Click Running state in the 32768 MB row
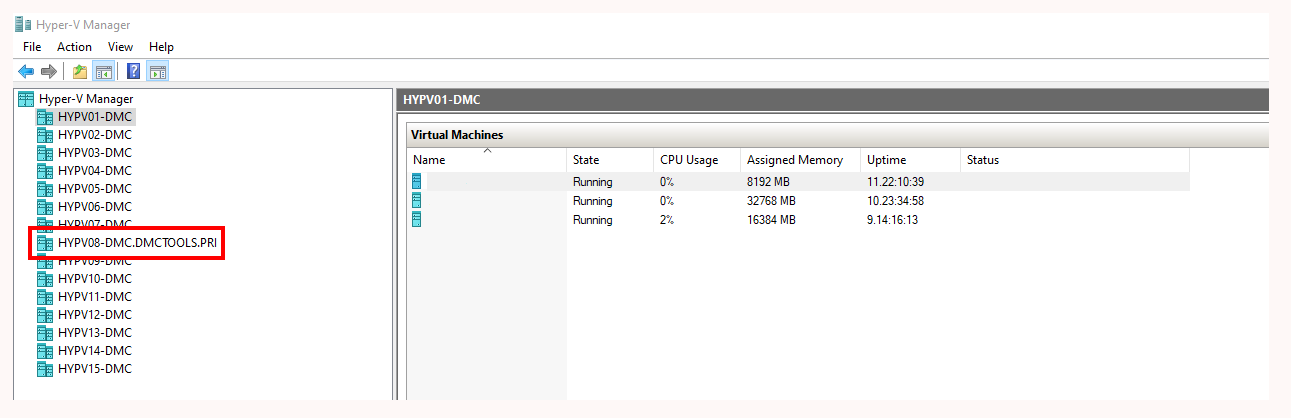 pos(593,201)
